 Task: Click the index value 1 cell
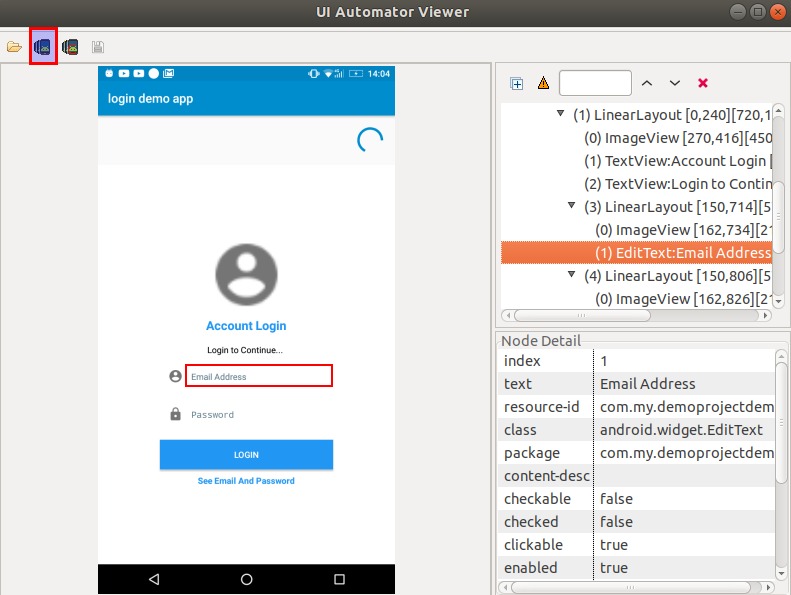point(686,361)
